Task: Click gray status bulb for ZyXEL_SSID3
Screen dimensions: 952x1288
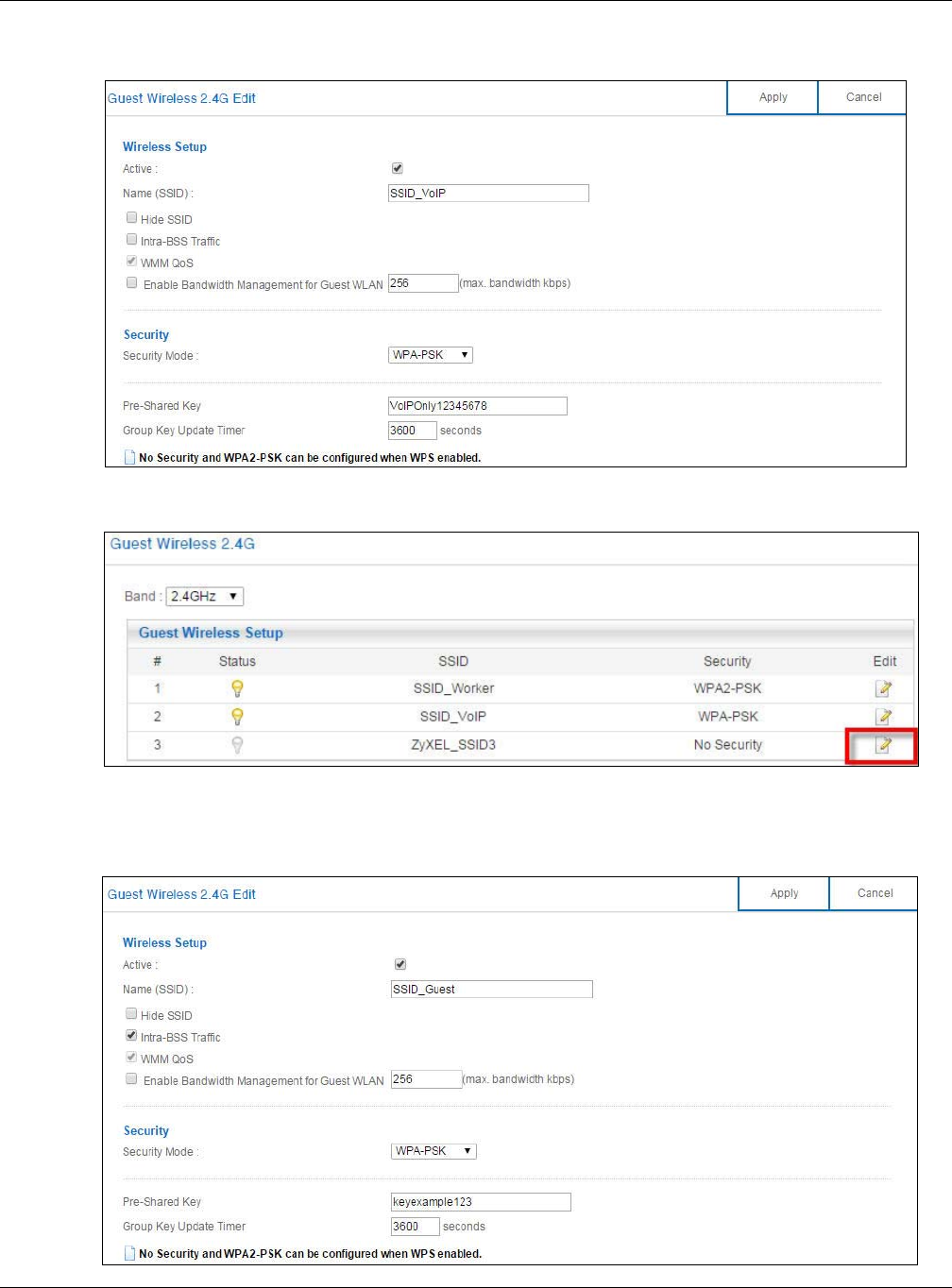Action: click(x=237, y=745)
